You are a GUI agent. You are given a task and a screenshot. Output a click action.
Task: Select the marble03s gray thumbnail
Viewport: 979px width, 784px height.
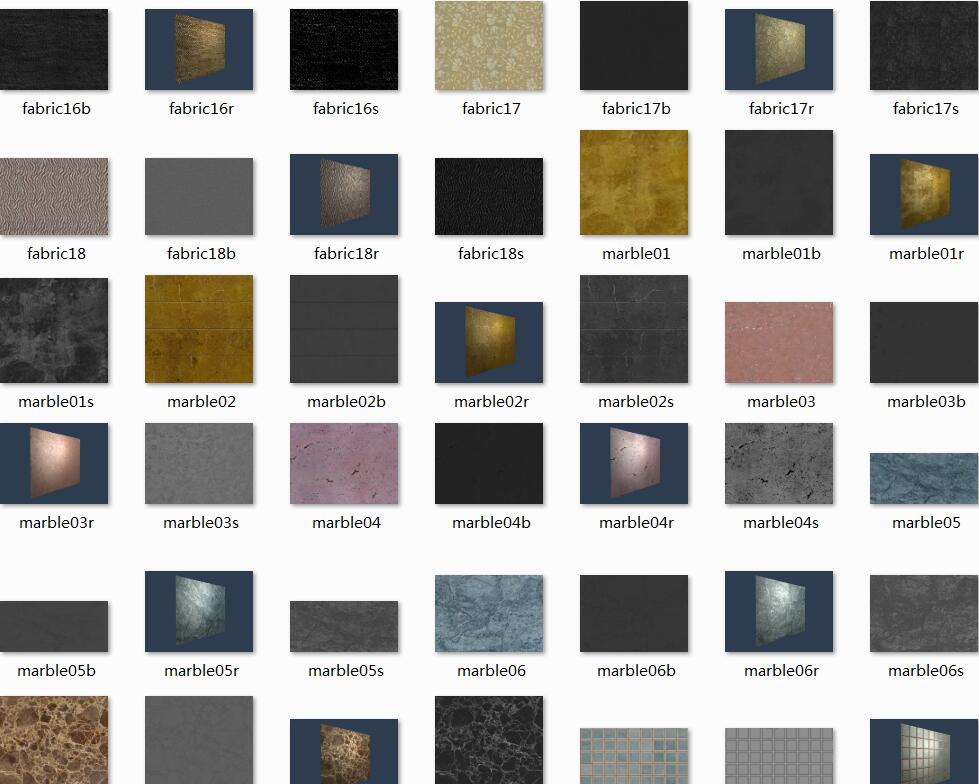[x=199, y=464]
